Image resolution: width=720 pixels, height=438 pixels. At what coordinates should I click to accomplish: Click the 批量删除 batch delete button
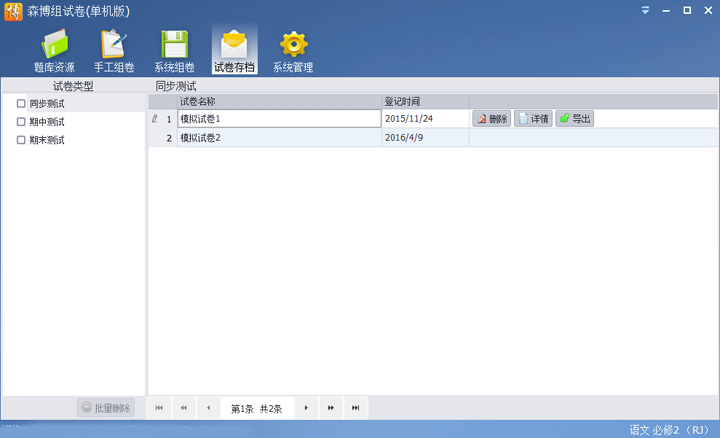click(105, 408)
